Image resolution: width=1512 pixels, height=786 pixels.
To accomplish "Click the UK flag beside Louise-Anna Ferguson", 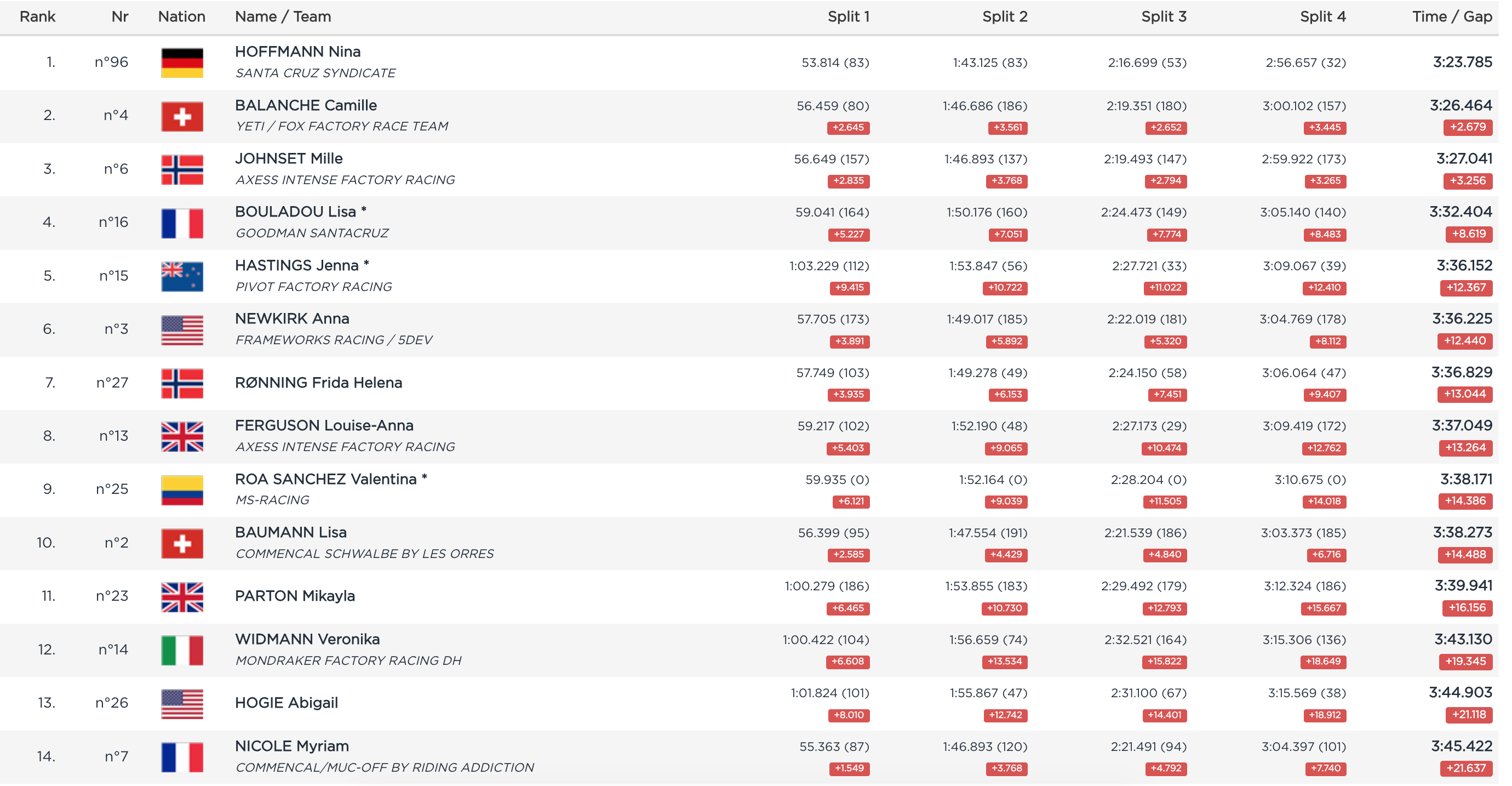I will pyautogui.click(x=182, y=436).
